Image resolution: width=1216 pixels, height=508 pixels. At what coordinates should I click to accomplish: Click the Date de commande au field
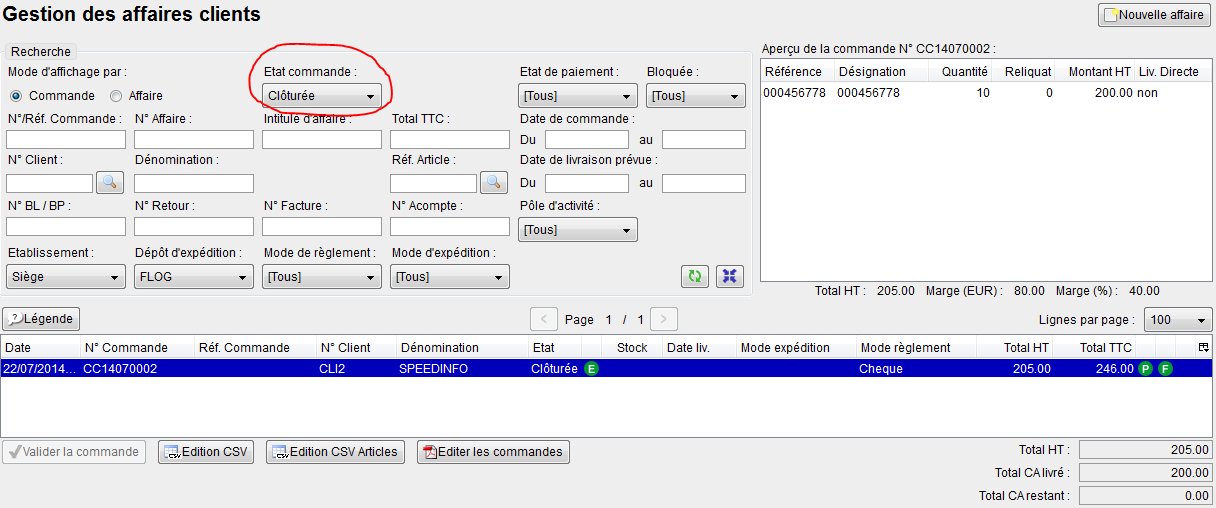click(704, 139)
